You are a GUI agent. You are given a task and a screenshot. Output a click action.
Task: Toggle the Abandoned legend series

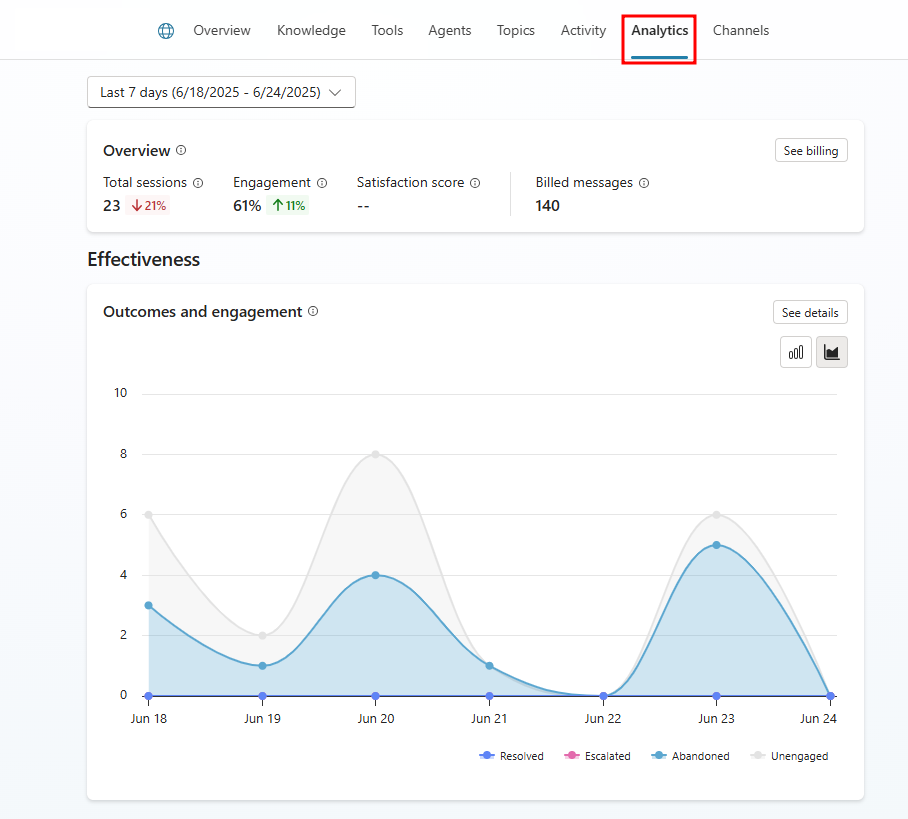click(x=690, y=756)
